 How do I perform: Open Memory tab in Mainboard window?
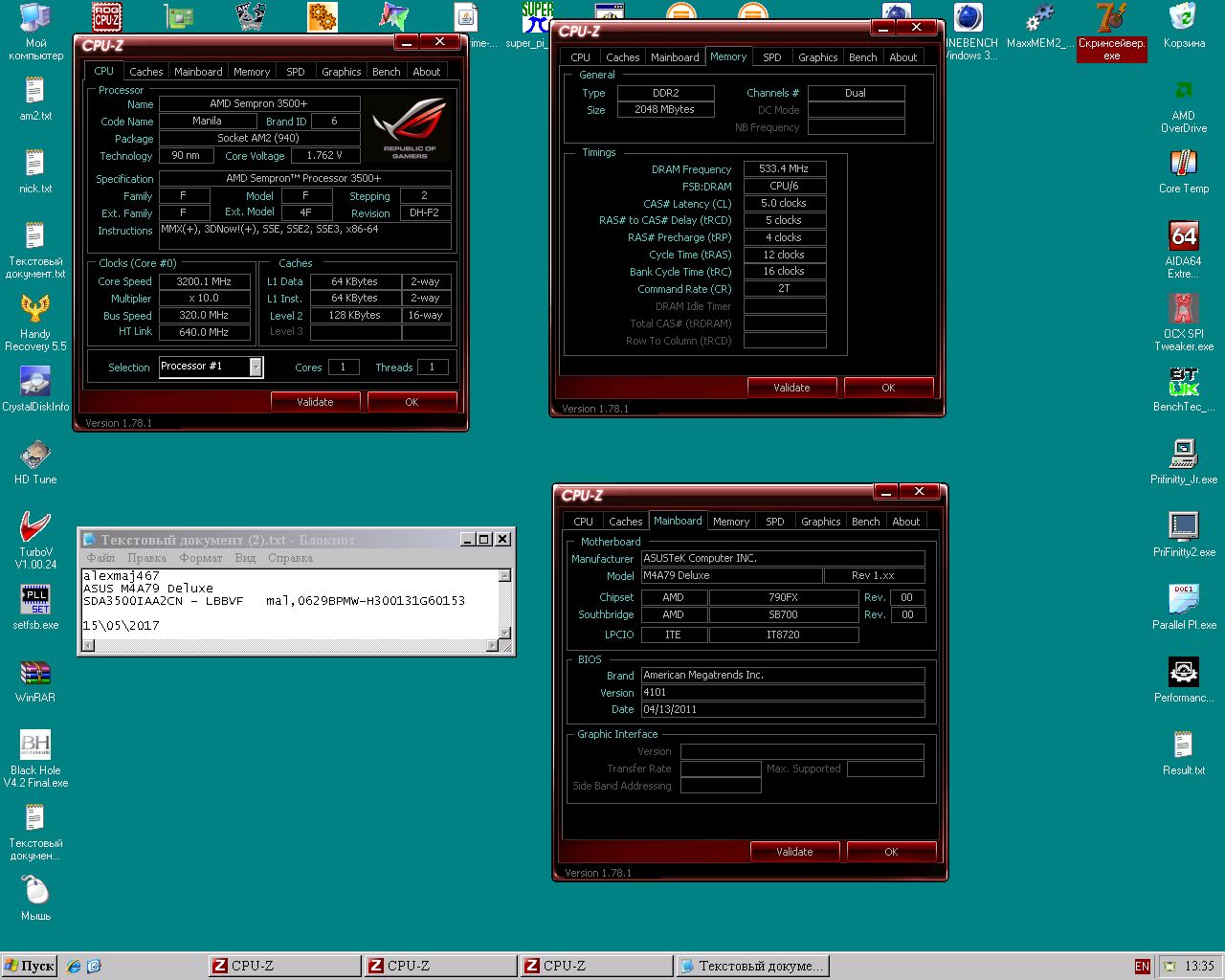click(731, 522)
